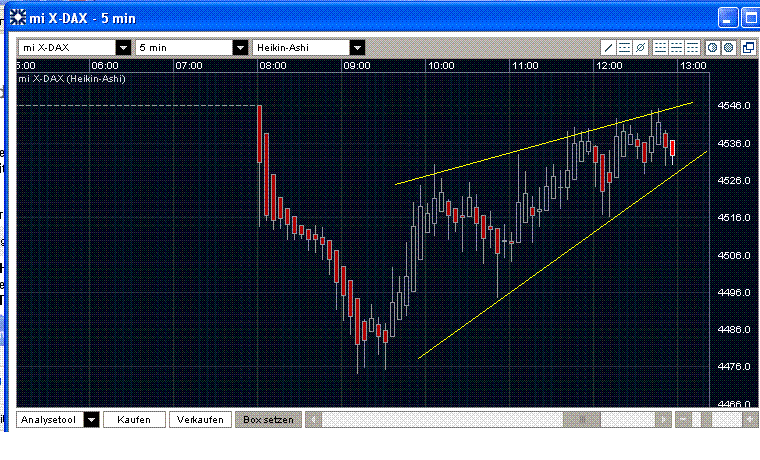Open the Heikin-Ashi chart type dropdown arrow
Screen dimensions: 760x460
click(357, 48)
